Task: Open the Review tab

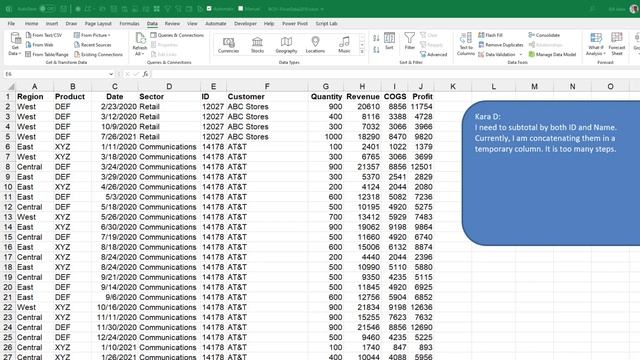Action: tap(172, 24)
